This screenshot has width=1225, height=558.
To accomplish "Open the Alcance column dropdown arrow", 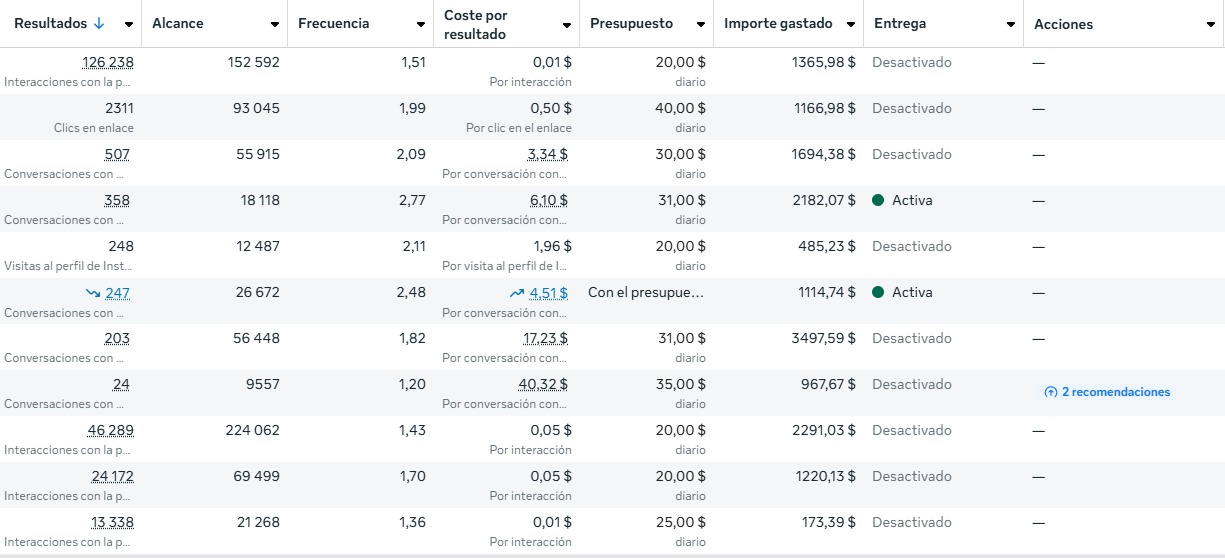I will click(275, 24).
